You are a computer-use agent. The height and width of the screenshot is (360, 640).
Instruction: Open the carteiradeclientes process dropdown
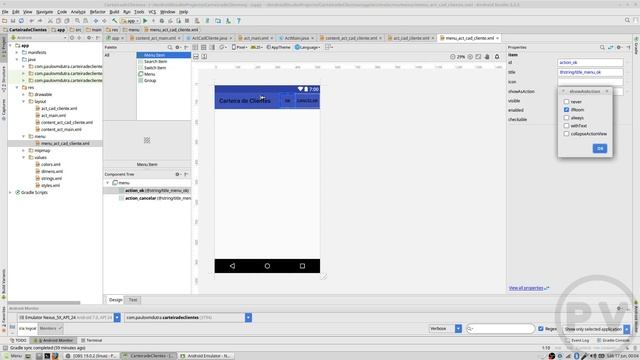(248, 318)
